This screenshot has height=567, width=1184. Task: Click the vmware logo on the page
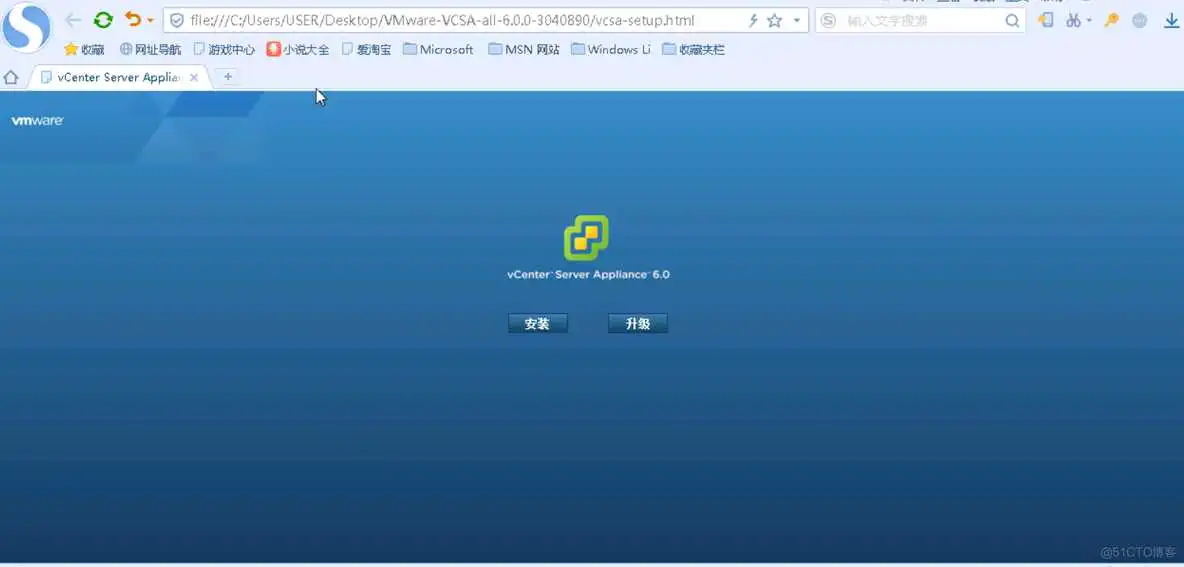[37, 121]
